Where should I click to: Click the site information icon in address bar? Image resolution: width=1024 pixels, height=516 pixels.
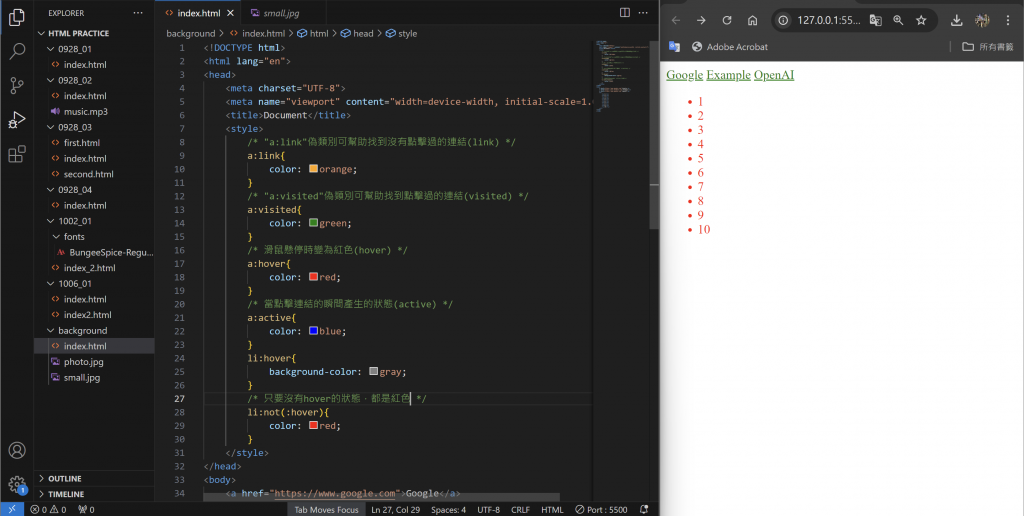(x=784, y=20)
